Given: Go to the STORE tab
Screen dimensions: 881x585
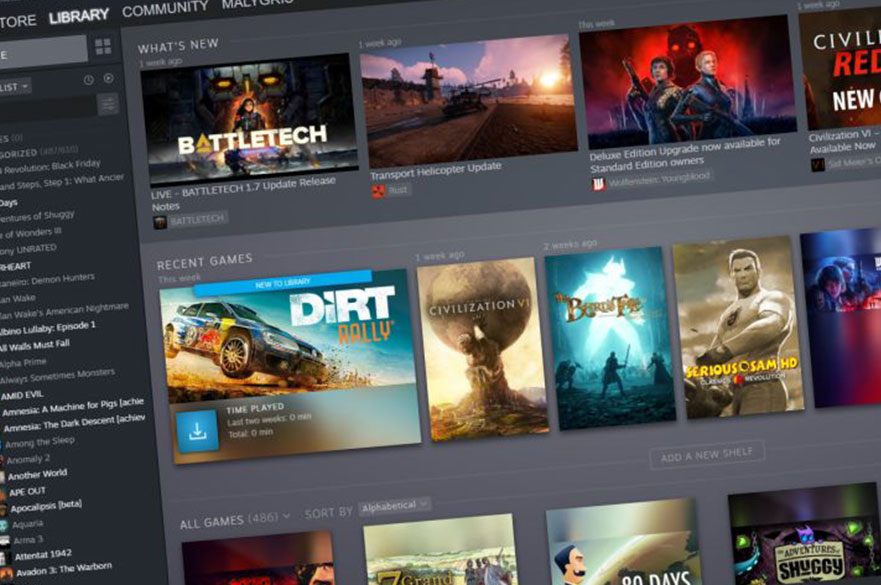Looking at the screenshot, I should pyautogui.click(x=17, y=21).
